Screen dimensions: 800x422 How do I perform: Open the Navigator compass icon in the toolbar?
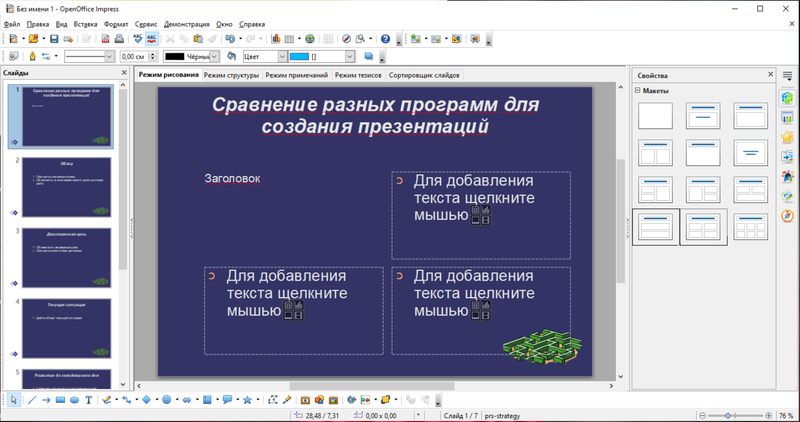(x=346, y=39)
